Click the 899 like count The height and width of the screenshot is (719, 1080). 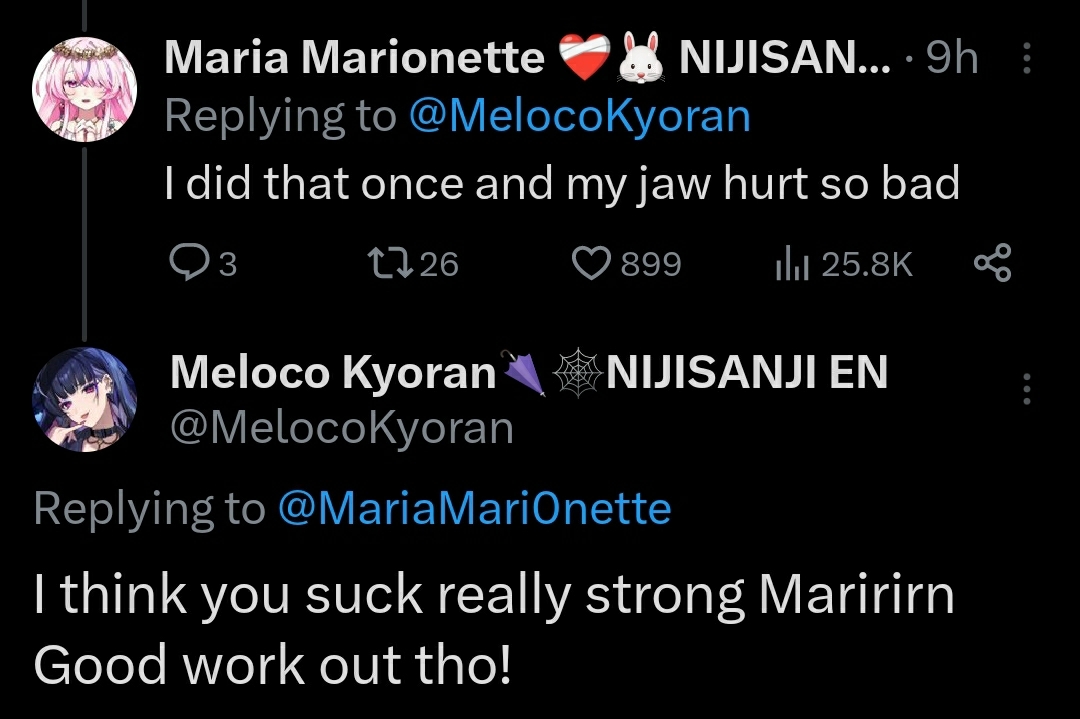[x=651, y=264]
